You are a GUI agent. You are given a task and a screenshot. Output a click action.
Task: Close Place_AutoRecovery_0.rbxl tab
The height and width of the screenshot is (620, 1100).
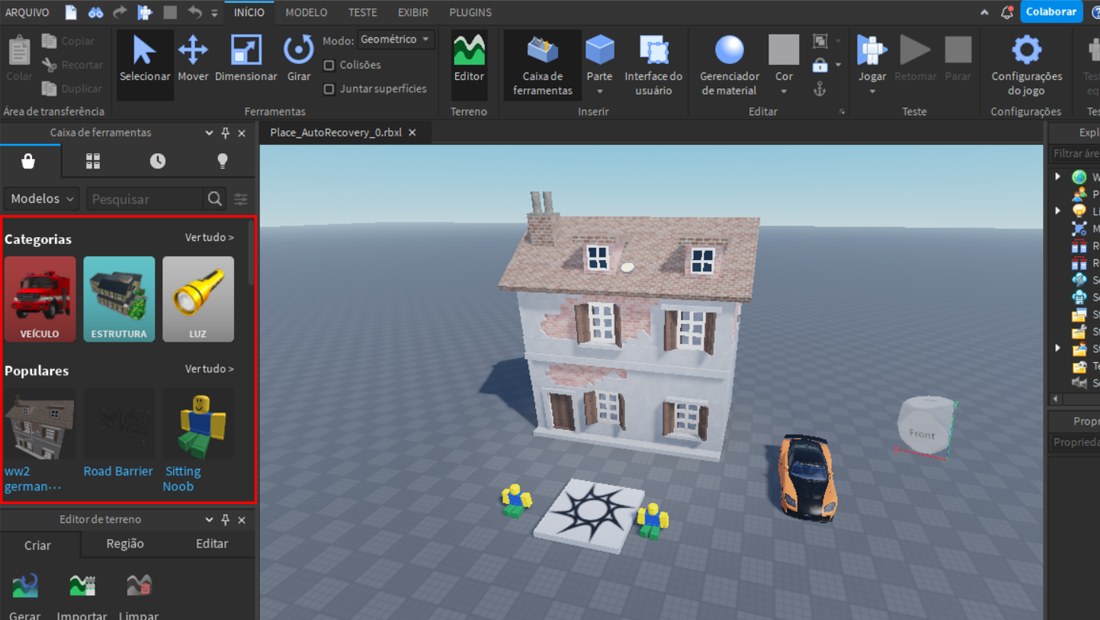click(x=412, y=133)
